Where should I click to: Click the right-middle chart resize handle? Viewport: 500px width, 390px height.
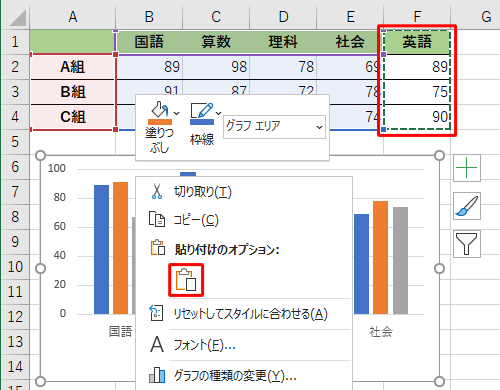[440, 269]
